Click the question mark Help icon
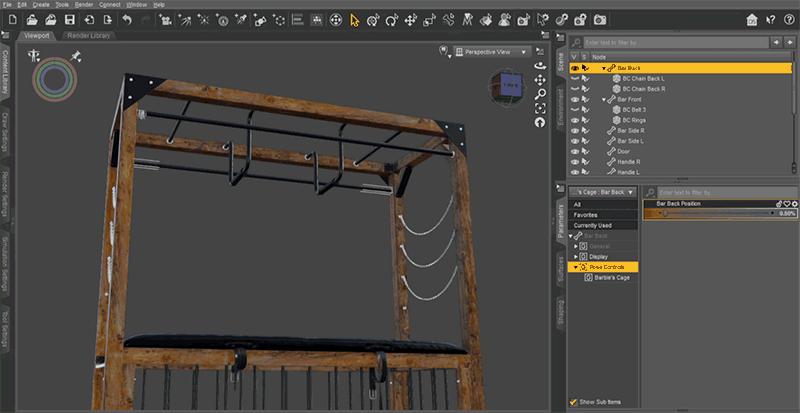 click(x=789, y=20)
